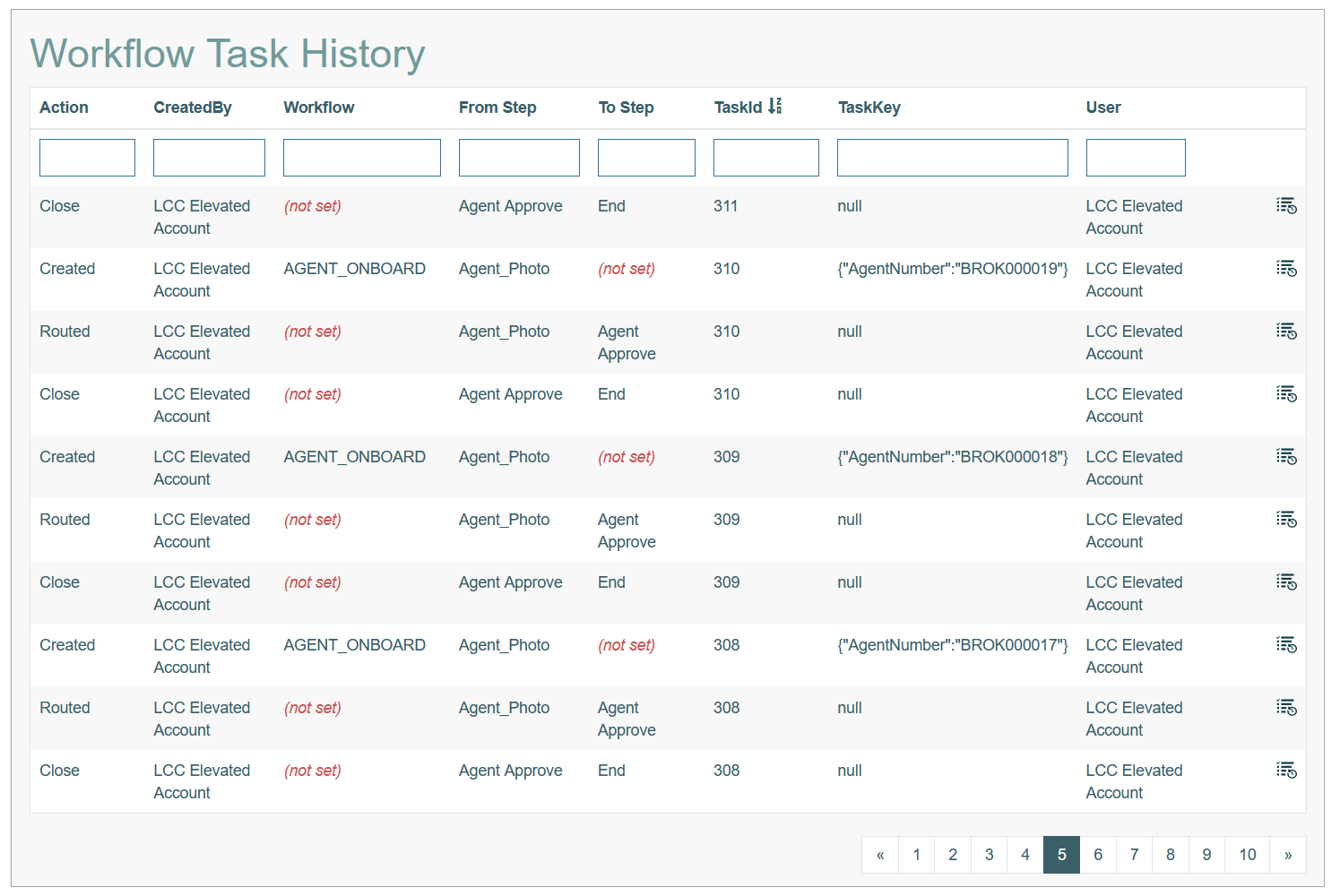Go to pagination page 6
The image size is (1340, 896).
(1098, 855)
